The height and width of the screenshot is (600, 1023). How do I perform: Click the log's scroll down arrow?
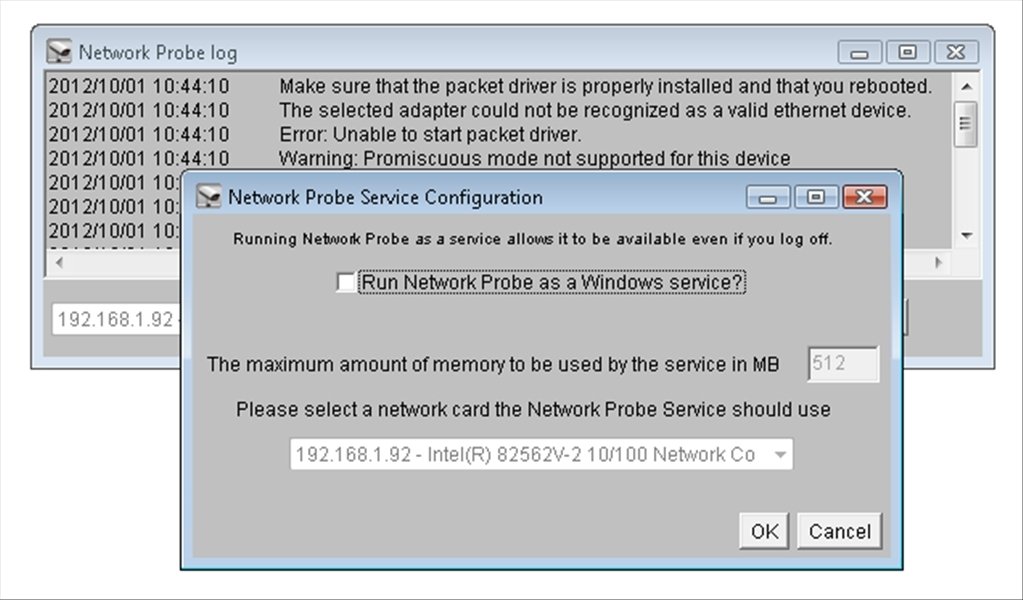coord(966,235)
